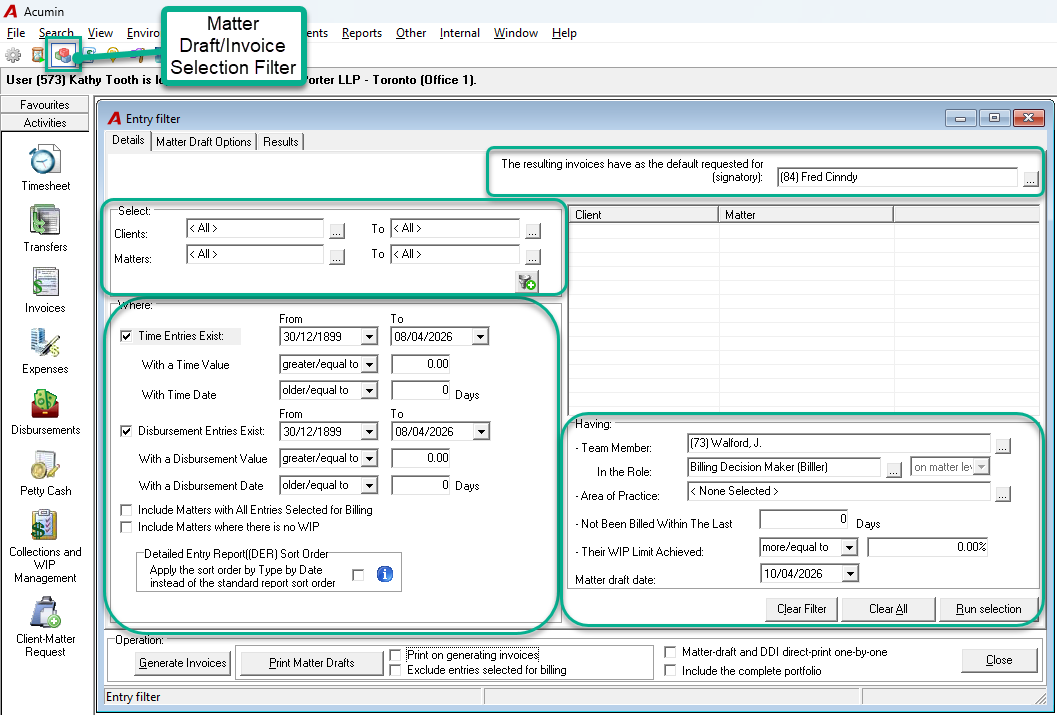Viewport: 1057px width, 715px height.
Task: Open Collections and WIP Management
Action: click(45, 547)
